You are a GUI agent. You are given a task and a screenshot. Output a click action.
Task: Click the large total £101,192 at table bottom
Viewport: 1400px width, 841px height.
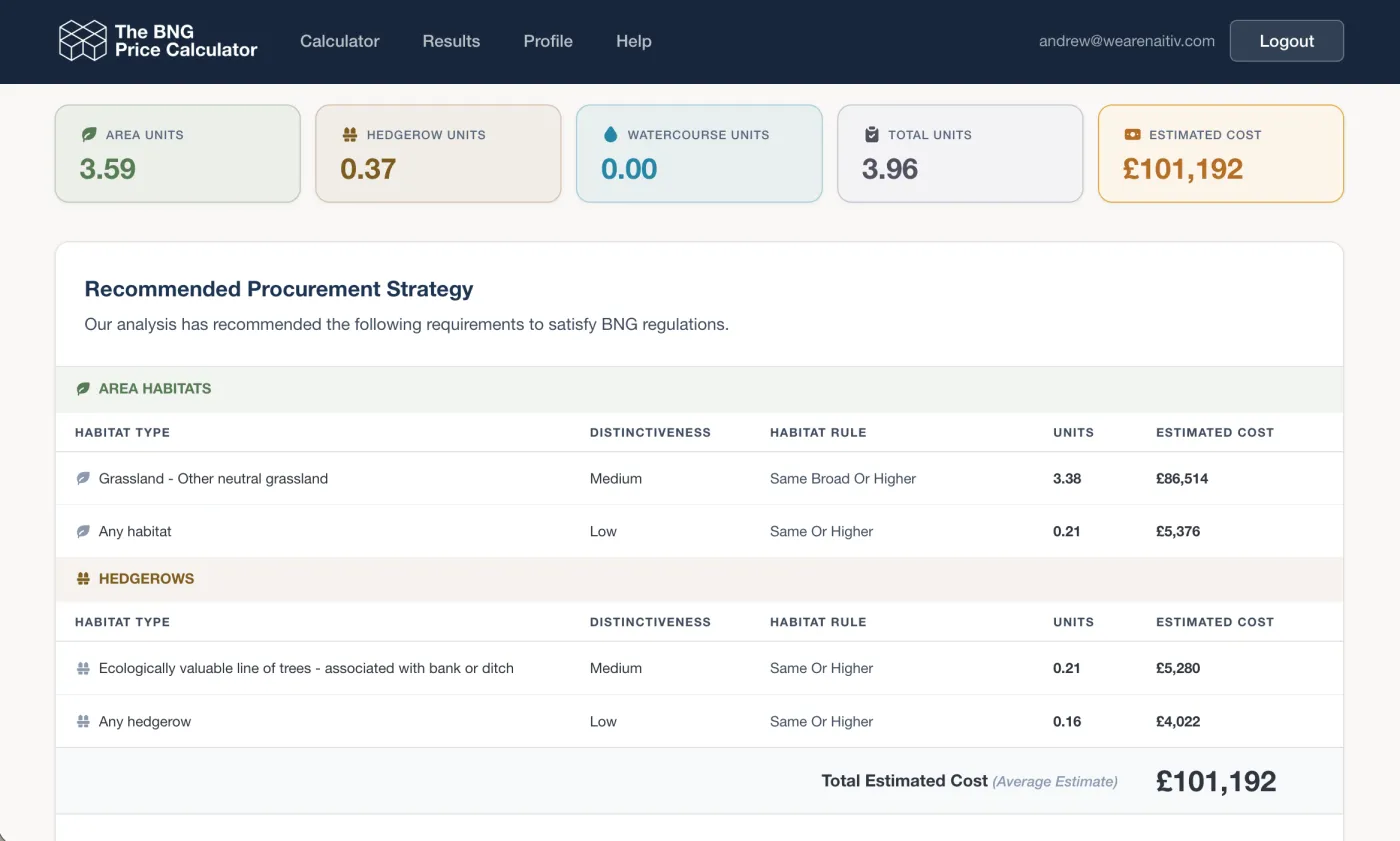[1216, 781]
